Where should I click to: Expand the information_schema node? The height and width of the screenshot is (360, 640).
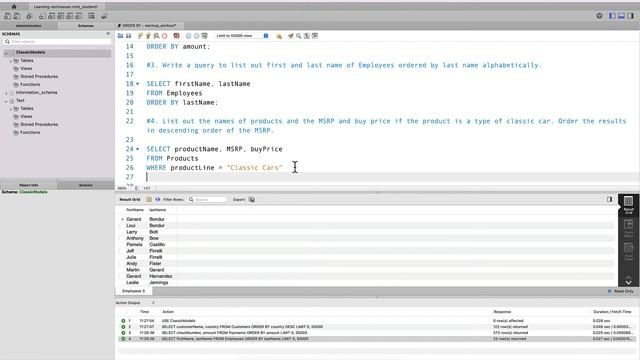click(x=6, y=93)
